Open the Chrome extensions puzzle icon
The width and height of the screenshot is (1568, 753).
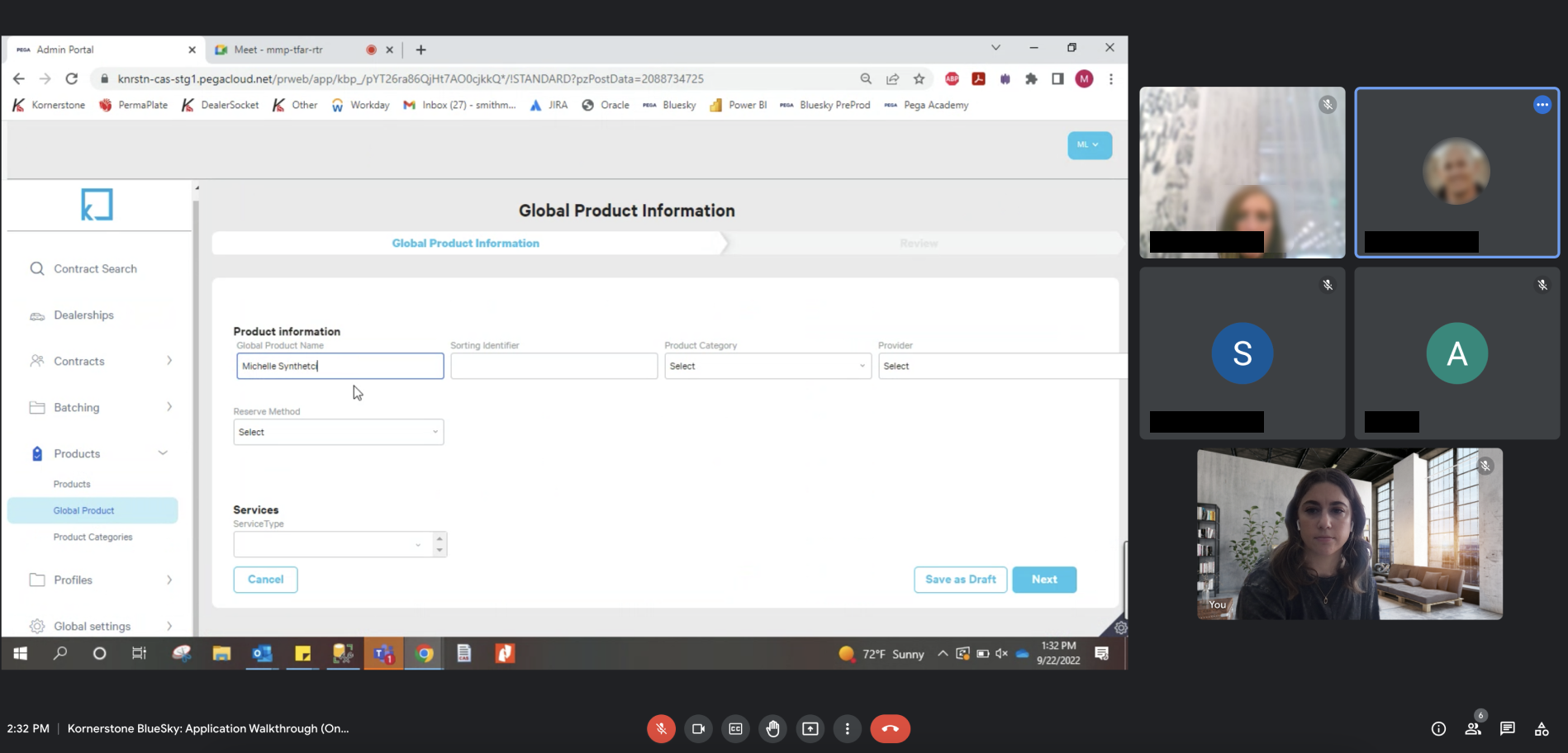tap(1031, 78)
